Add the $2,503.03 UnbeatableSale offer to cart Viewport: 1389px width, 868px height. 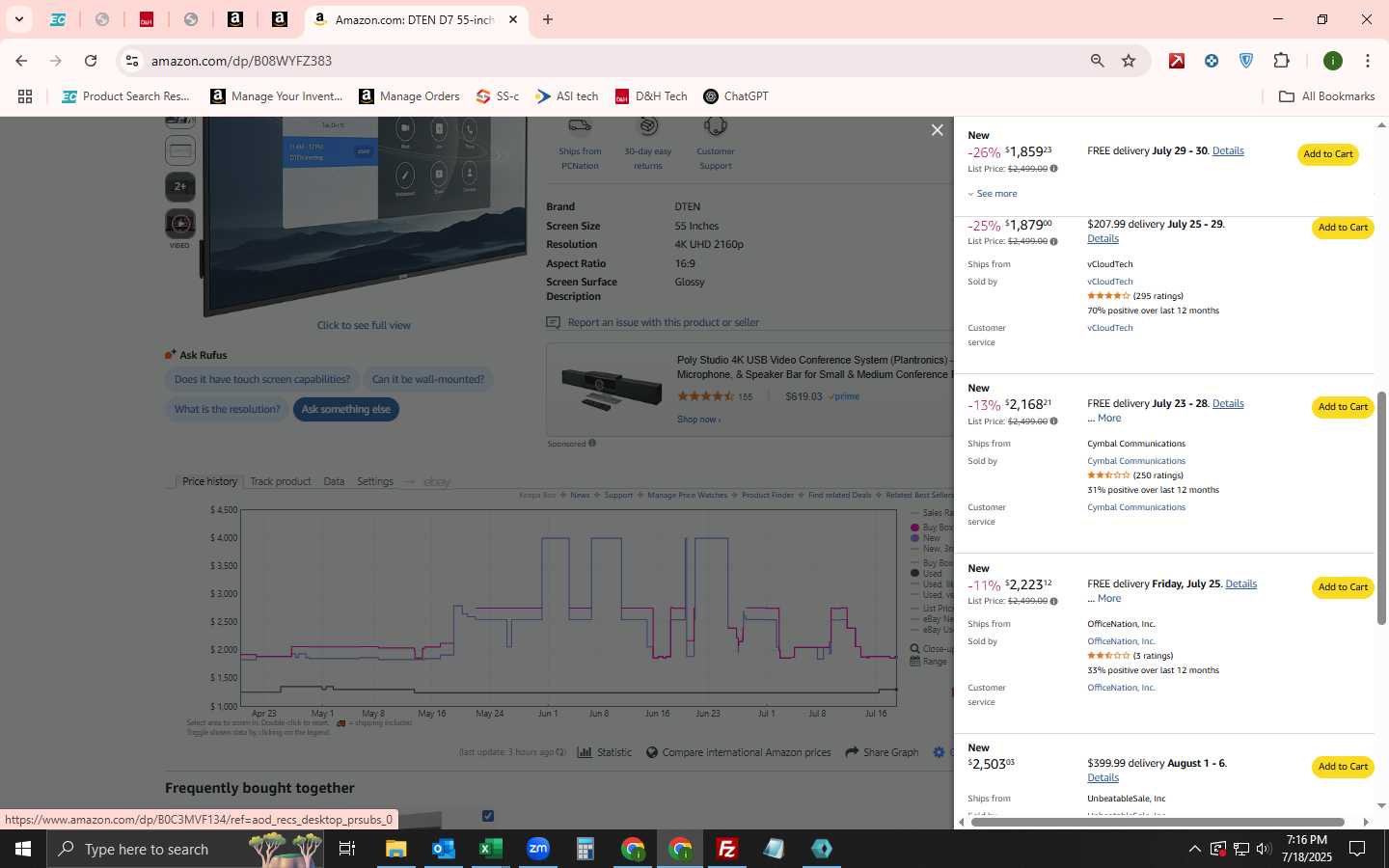tap(1343, 767)
